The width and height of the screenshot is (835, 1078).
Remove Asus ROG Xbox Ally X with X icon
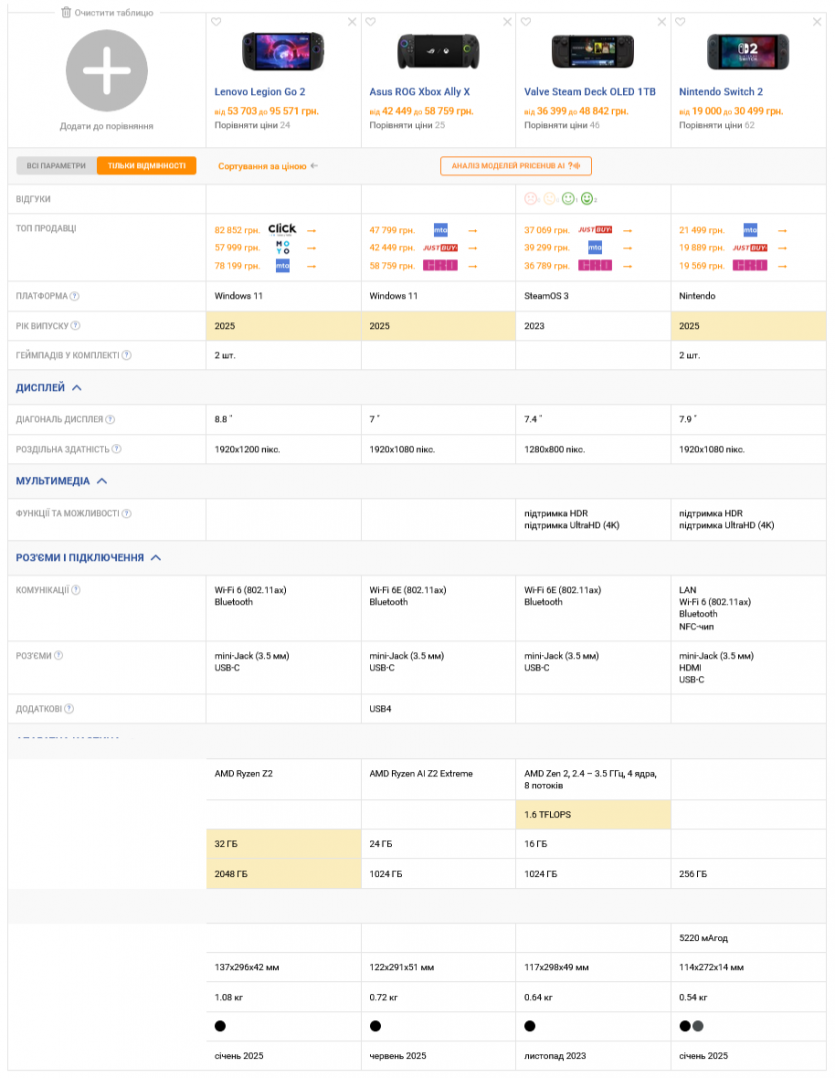point(506,22)
